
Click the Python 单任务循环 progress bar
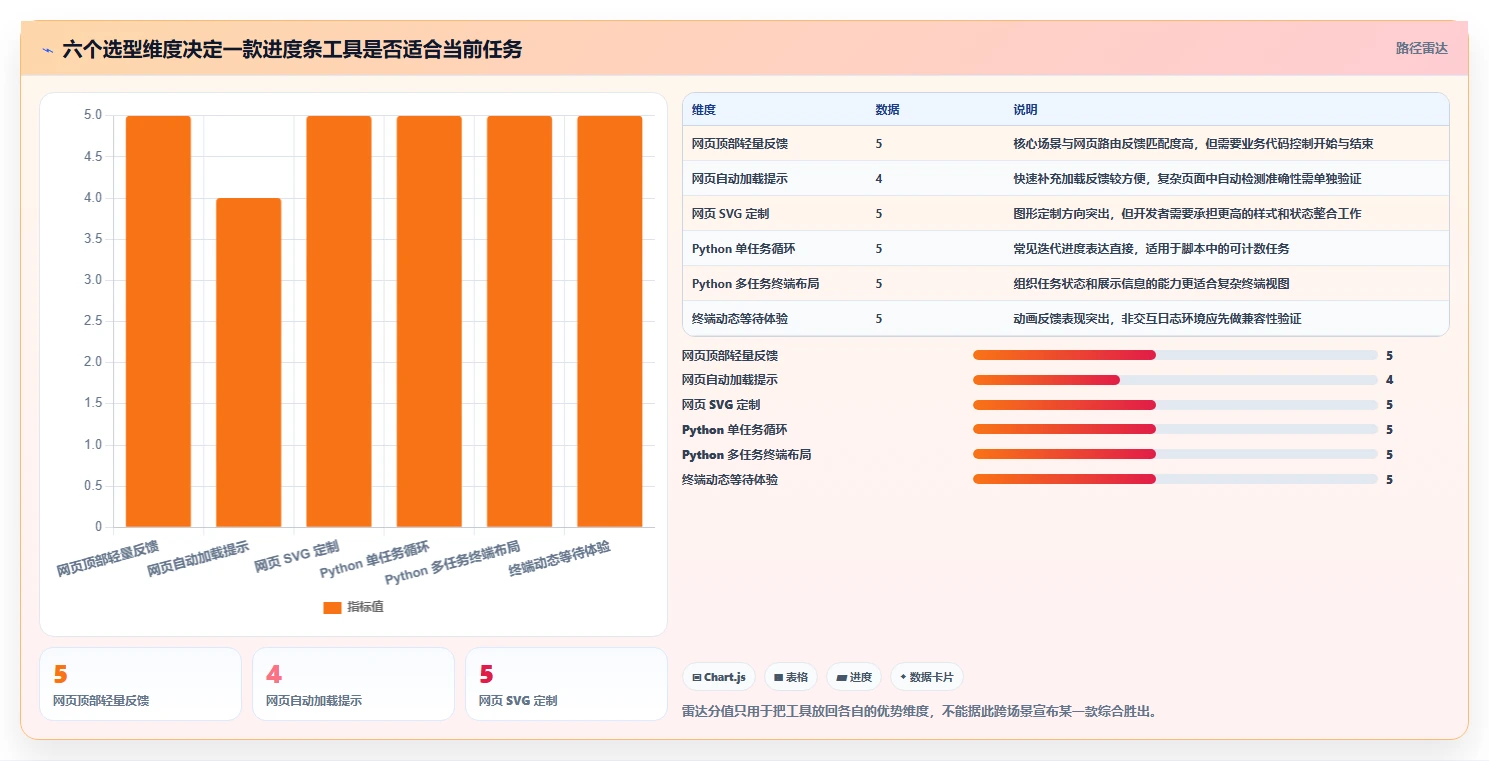click(x=1175, y=430)
